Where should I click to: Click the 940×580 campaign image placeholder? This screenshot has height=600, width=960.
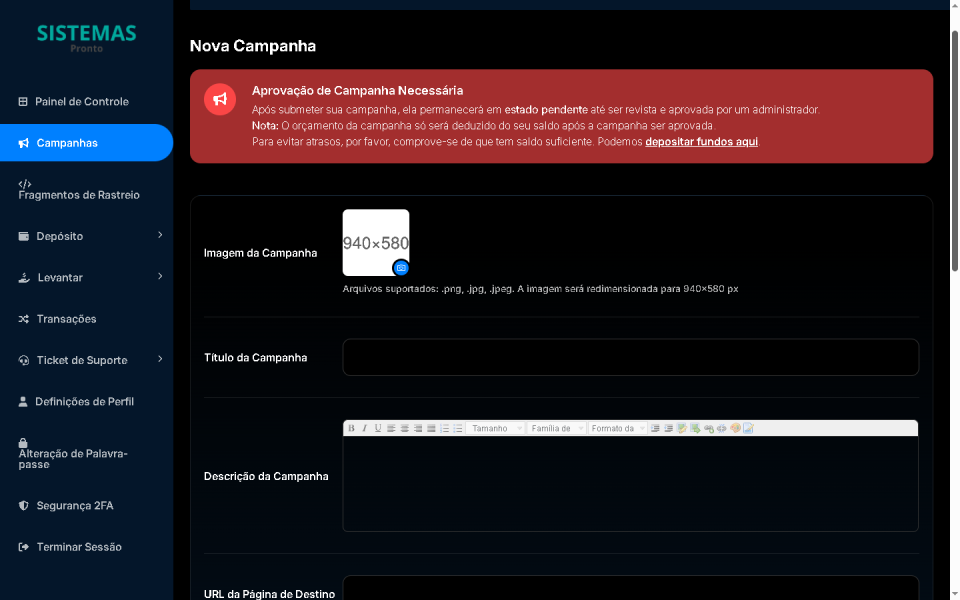(x=375, y=241)
